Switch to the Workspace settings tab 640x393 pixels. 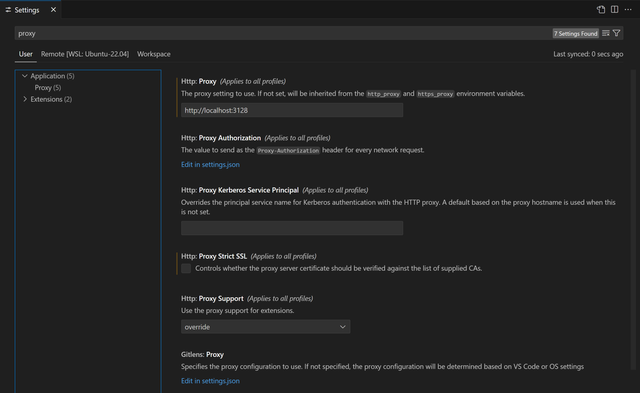coord(154,54)
